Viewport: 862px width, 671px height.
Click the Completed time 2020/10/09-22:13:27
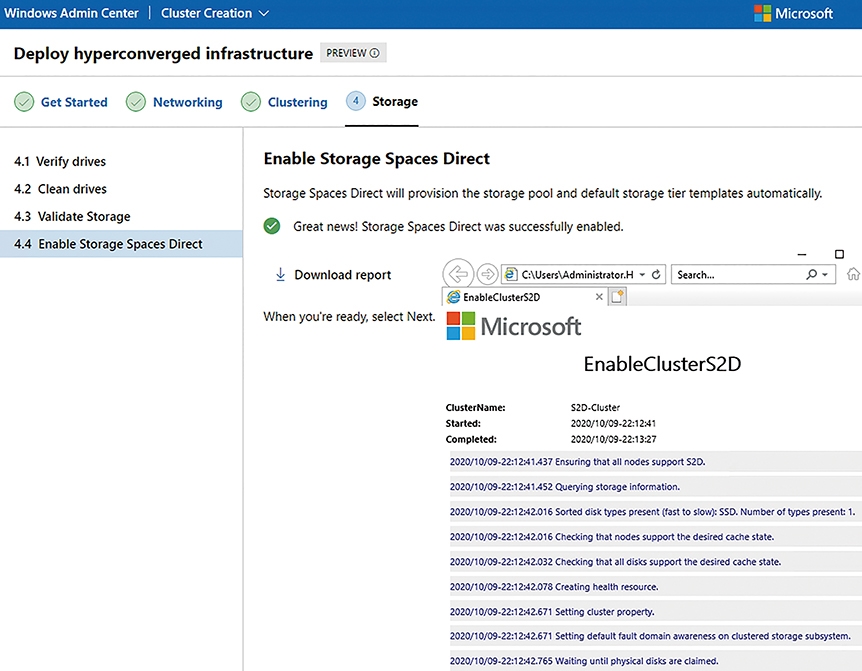[x=614, y=440]
